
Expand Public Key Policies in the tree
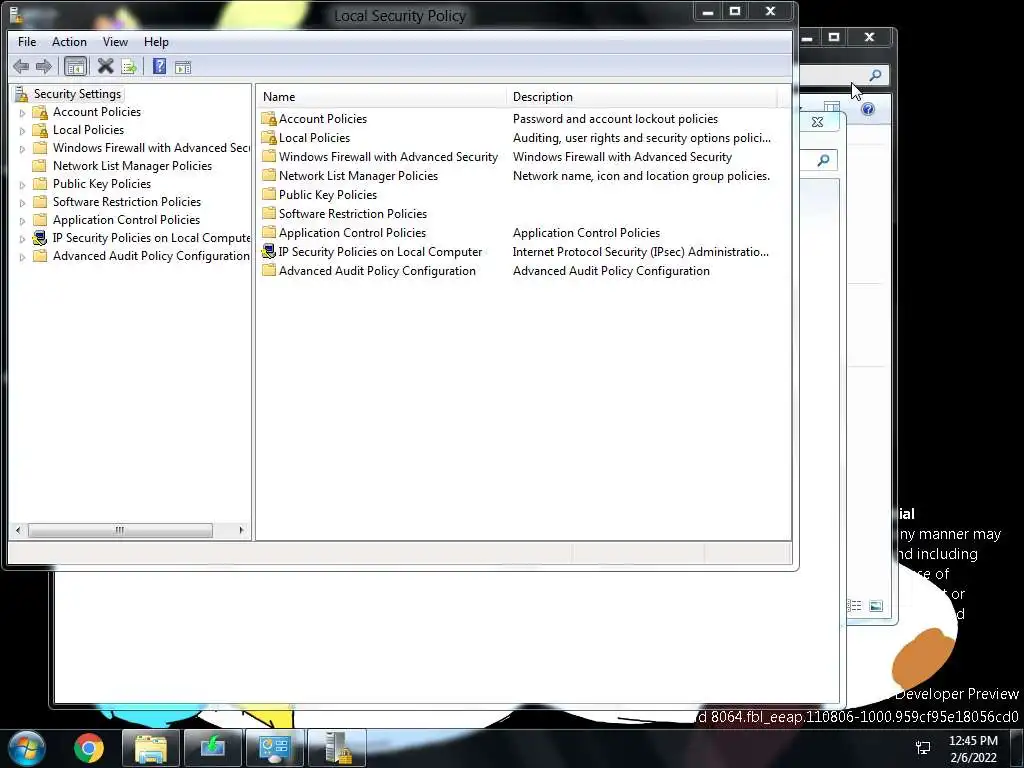[22, 185]
